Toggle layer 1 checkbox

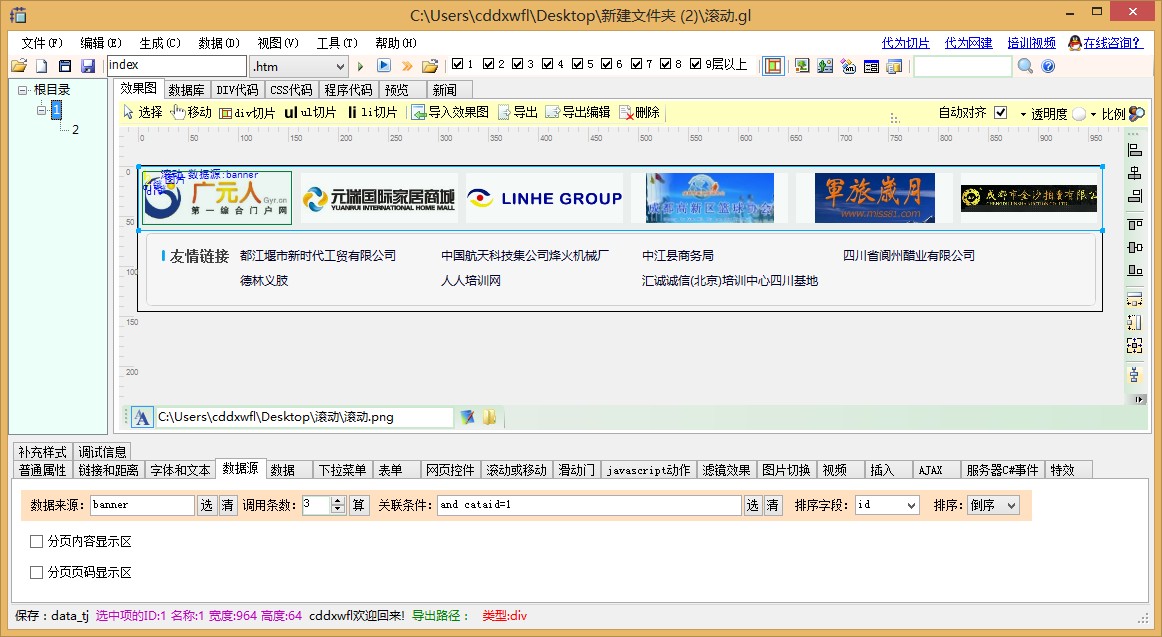coord(457,64)
